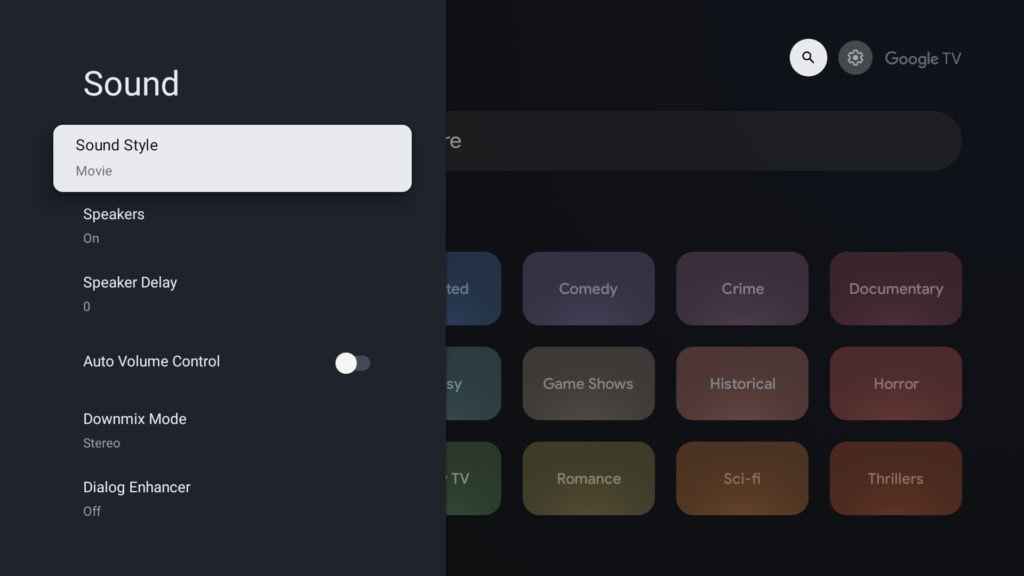Click the Google TV logo text

point(922,59)
